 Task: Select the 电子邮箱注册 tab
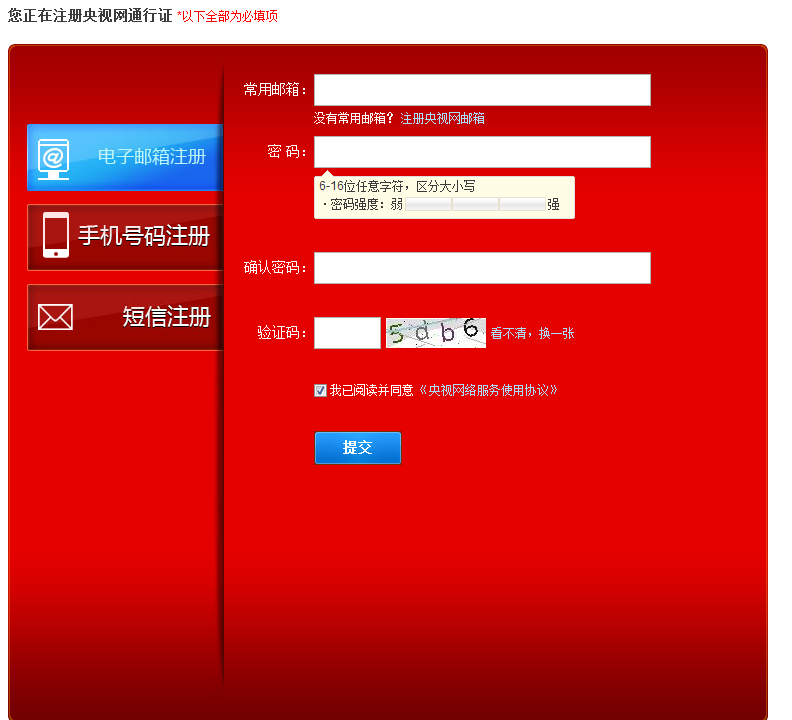[151, 157]
